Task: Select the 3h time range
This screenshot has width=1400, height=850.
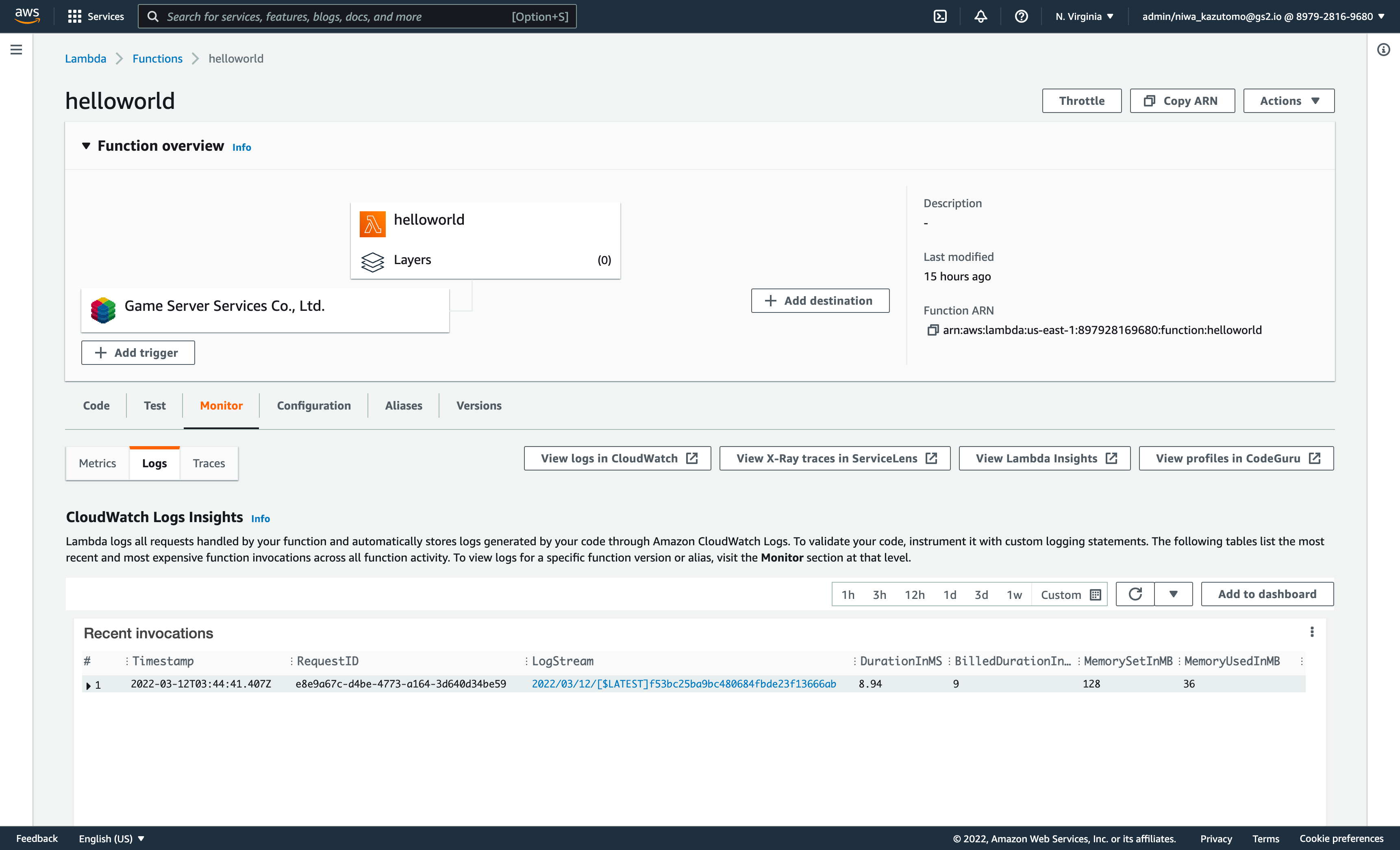Action: pyautogui.click(x=880, y=594)
